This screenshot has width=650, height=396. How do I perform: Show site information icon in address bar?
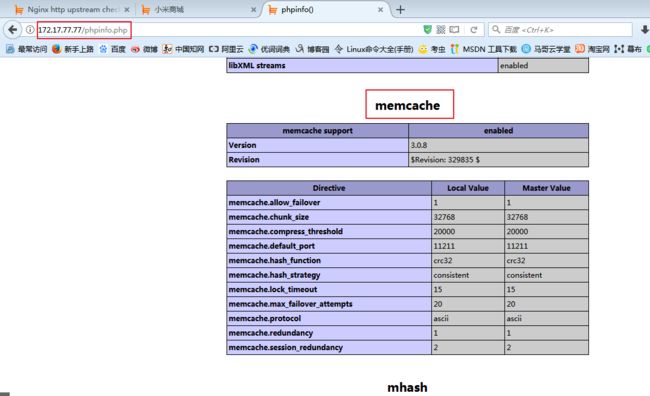coord(30,30)
